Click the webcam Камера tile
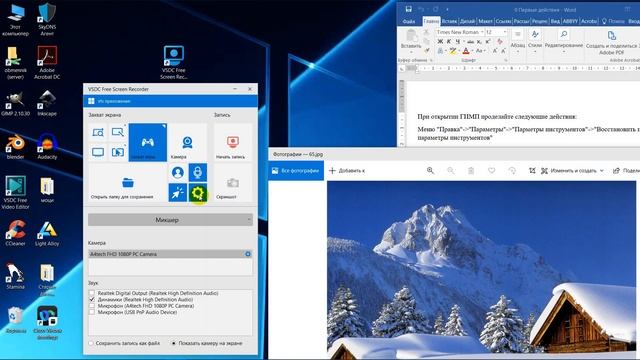640x360 pixels. [187, 142]
